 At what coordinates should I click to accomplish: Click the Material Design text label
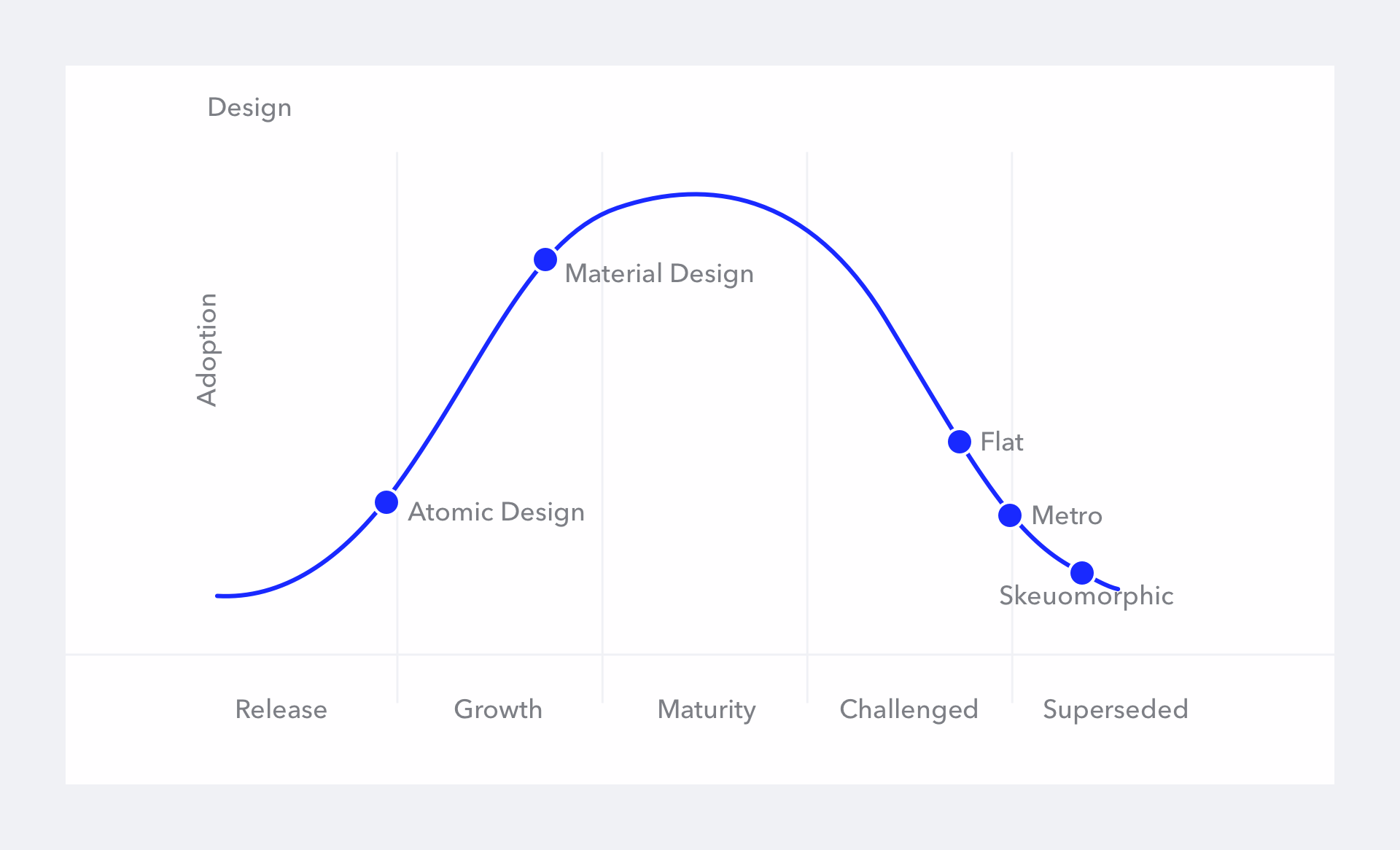pos(659,274)
